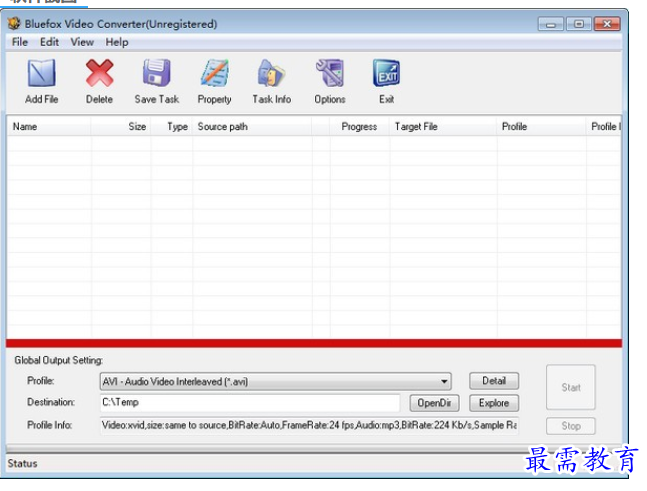Click the Profile Info text field
This screenshot has width=647, height=491.
309,425
